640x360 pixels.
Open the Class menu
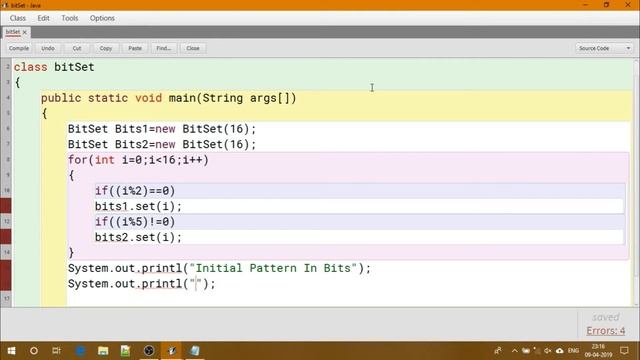point(18,18)
